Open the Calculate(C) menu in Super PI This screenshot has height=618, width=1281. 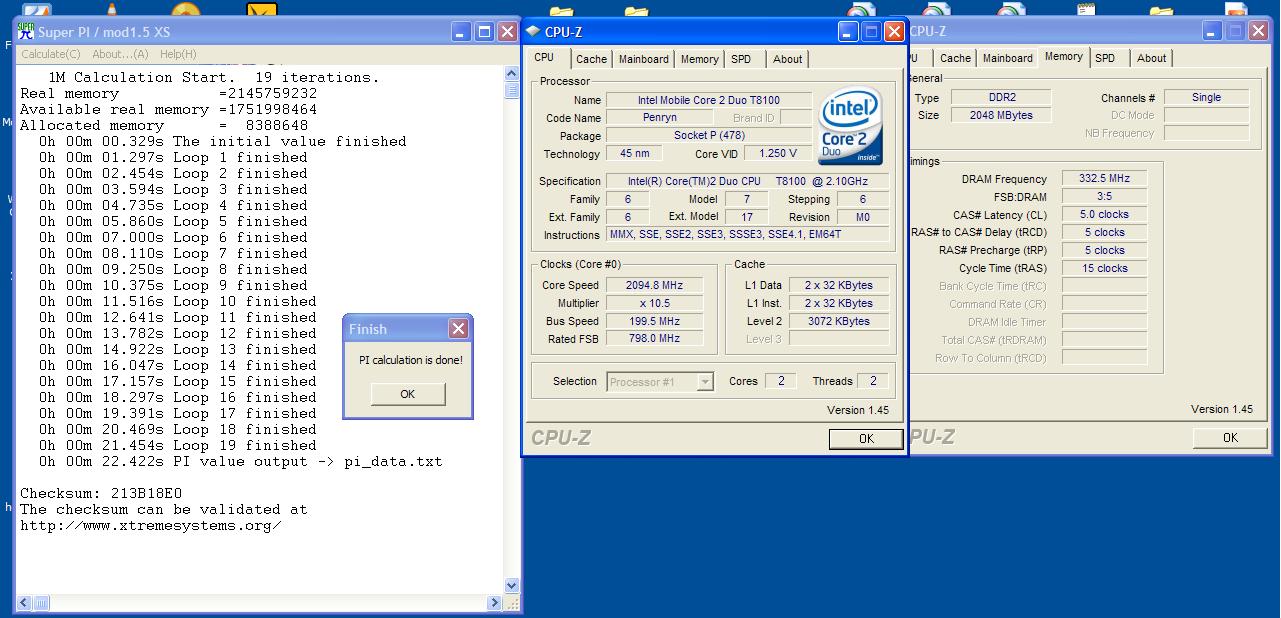tap(51, 54)
